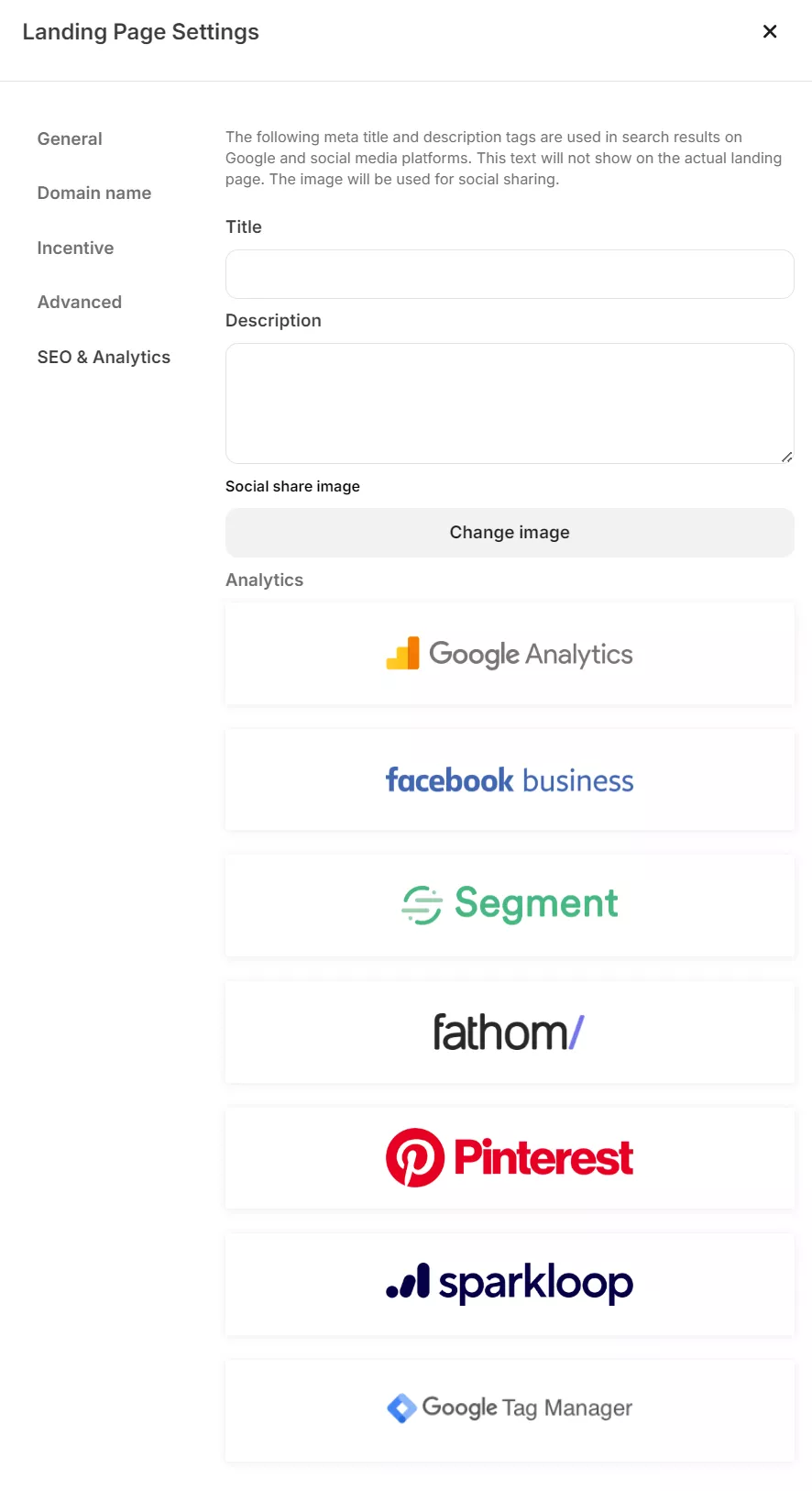Image resolution: width=812 pixels, height=1491 pixels.
Task: Switch to the General settings tab
Action: [70, 139]
